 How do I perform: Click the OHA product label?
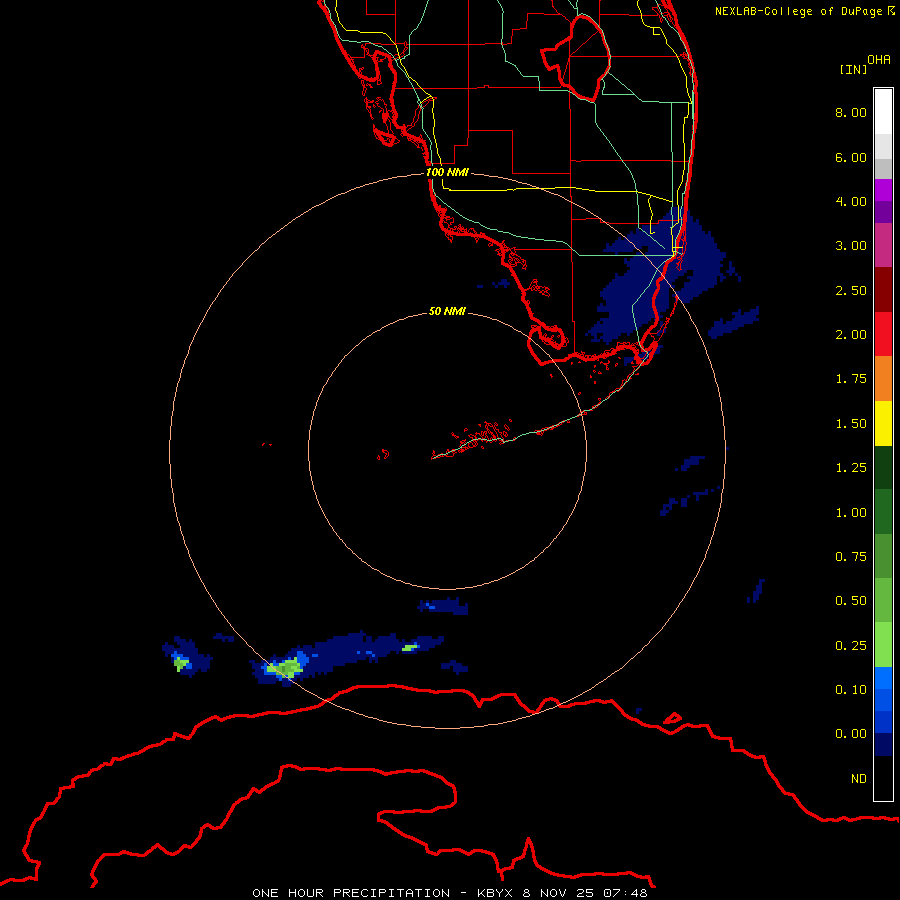pyautogui.click(x=879, y=60)
